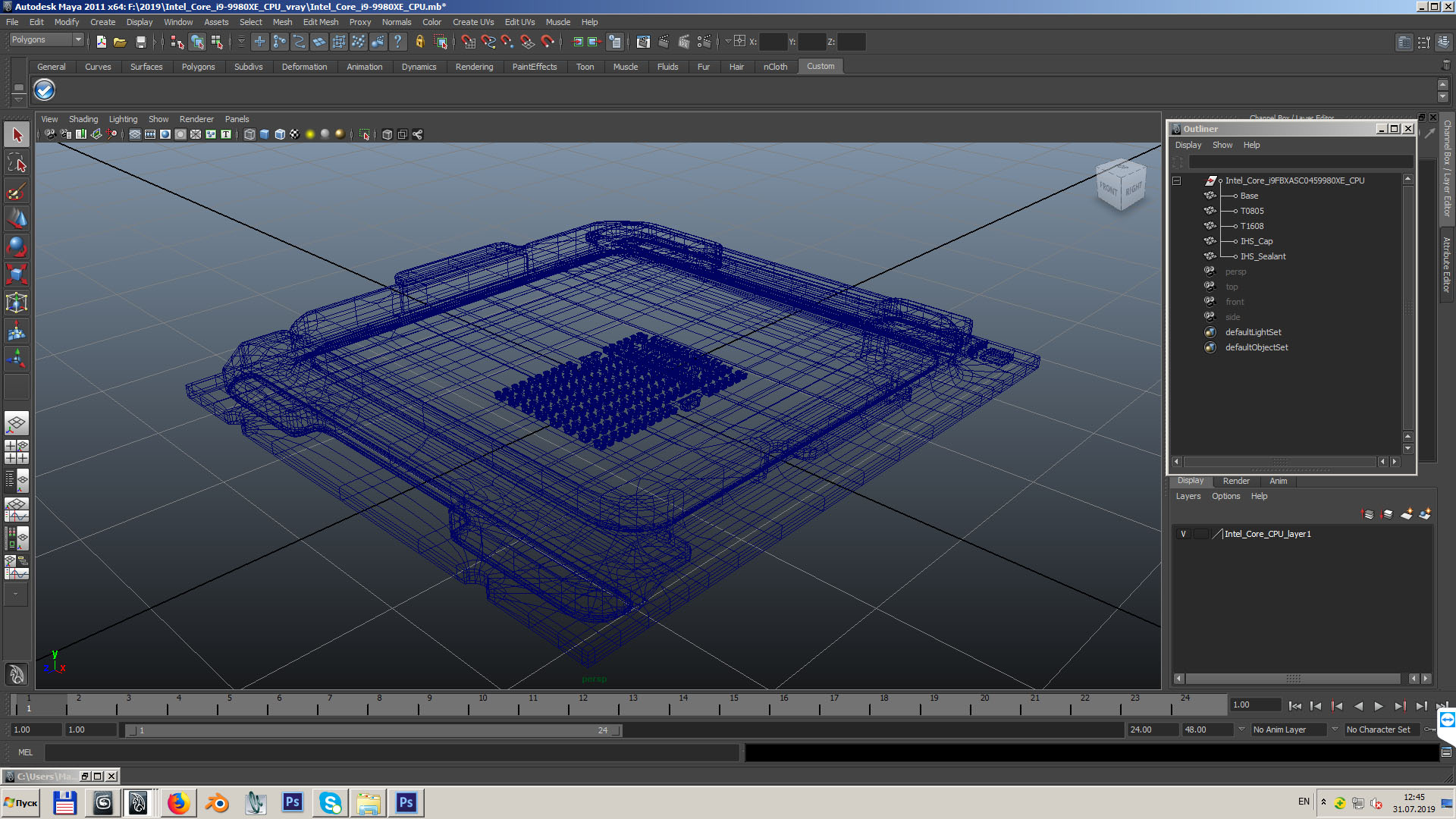
Task: Click the blue checkmark shelf button
Action: (45, 90)
